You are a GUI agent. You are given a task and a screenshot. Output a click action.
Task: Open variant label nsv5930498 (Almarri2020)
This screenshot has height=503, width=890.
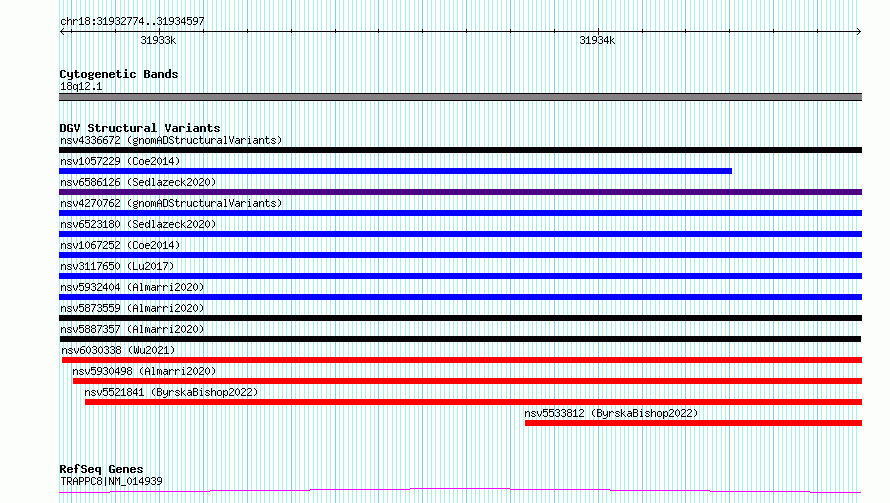point(144,371)
